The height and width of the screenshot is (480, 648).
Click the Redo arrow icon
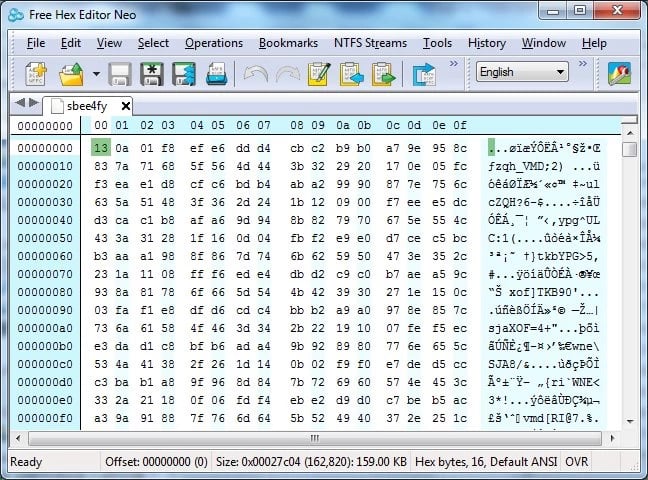tap(287, 73)
